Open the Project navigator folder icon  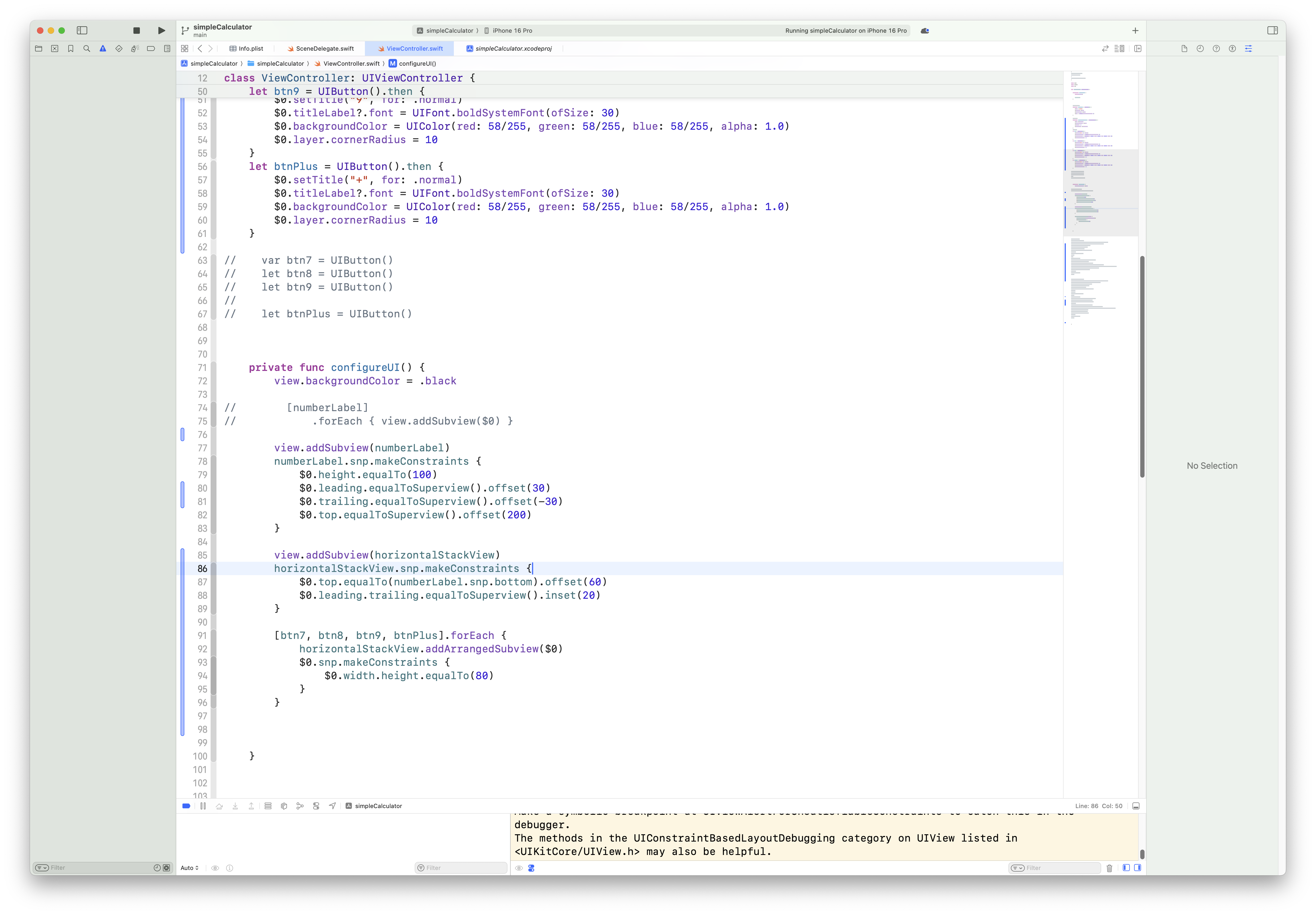[38, 49]
